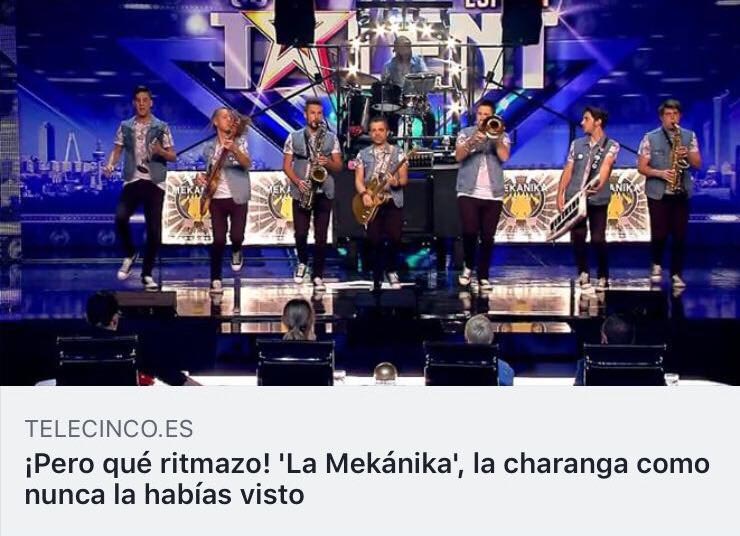The height and width of the screenshot is (536, 740).
Task: Click the trombone player on stage
Action: [x=482, y=193]
